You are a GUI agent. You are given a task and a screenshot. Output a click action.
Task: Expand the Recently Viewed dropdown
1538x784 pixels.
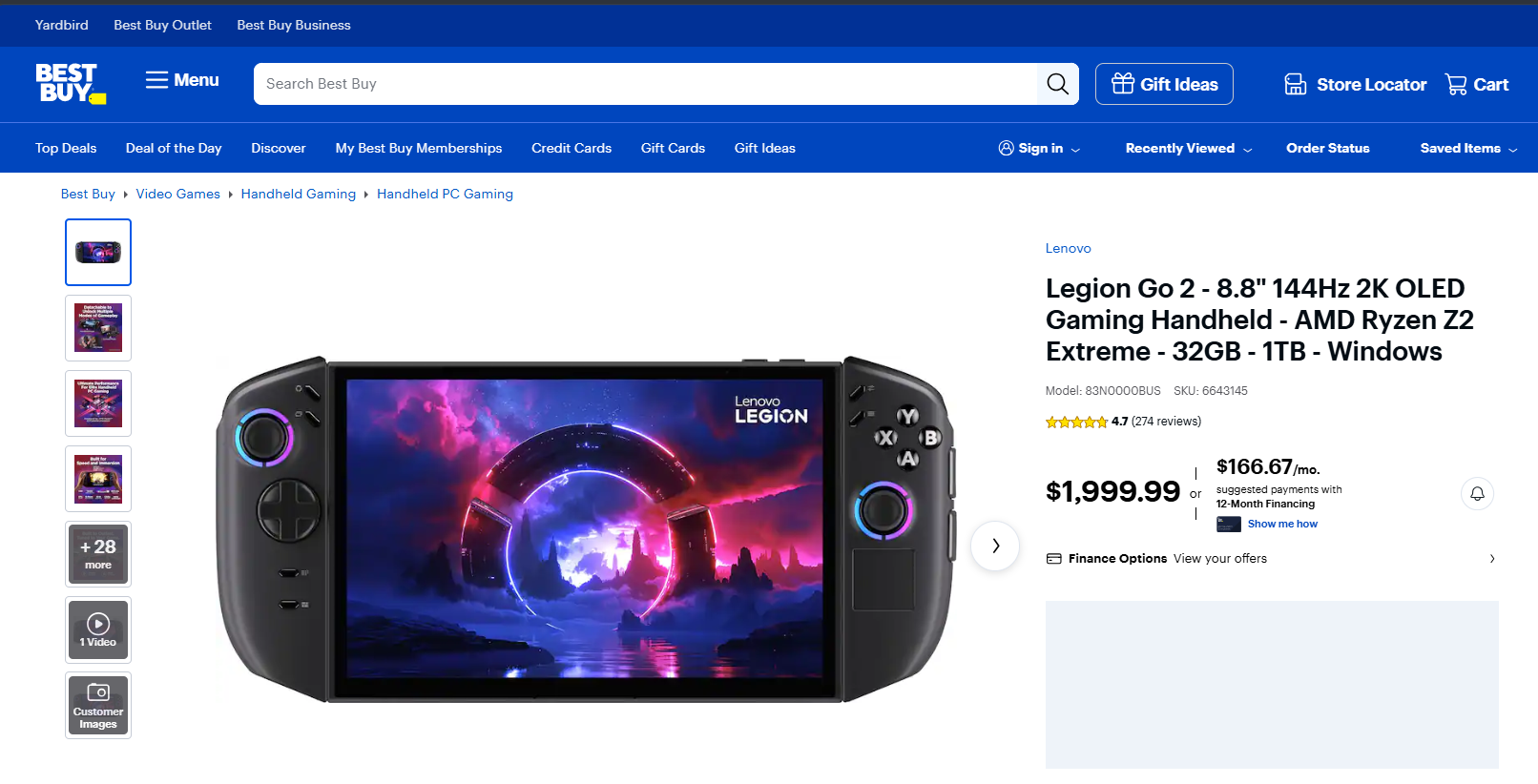[x=1188, y=149]
